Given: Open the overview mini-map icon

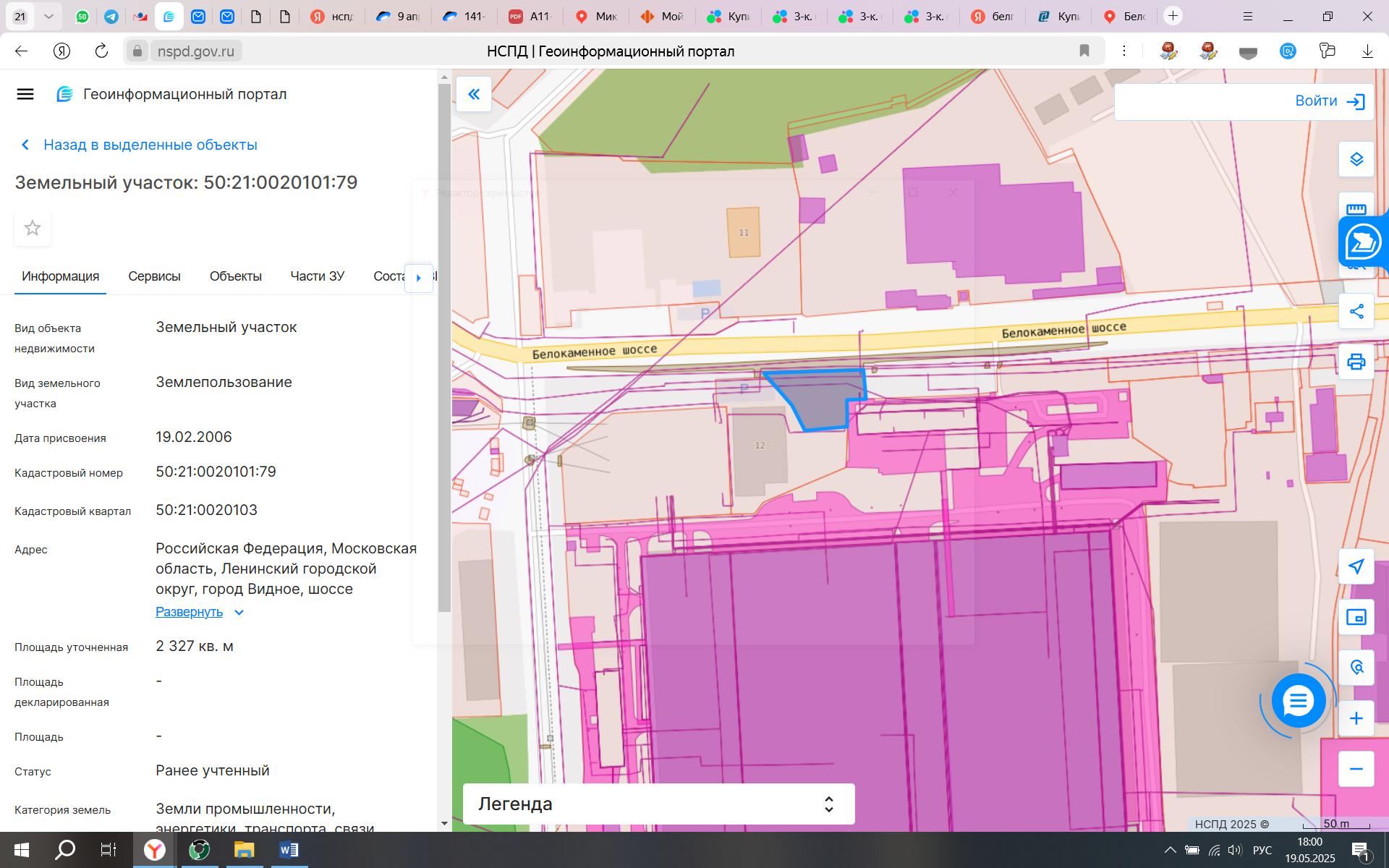Looking at the screenshot, I should (x=1356, y=617).
